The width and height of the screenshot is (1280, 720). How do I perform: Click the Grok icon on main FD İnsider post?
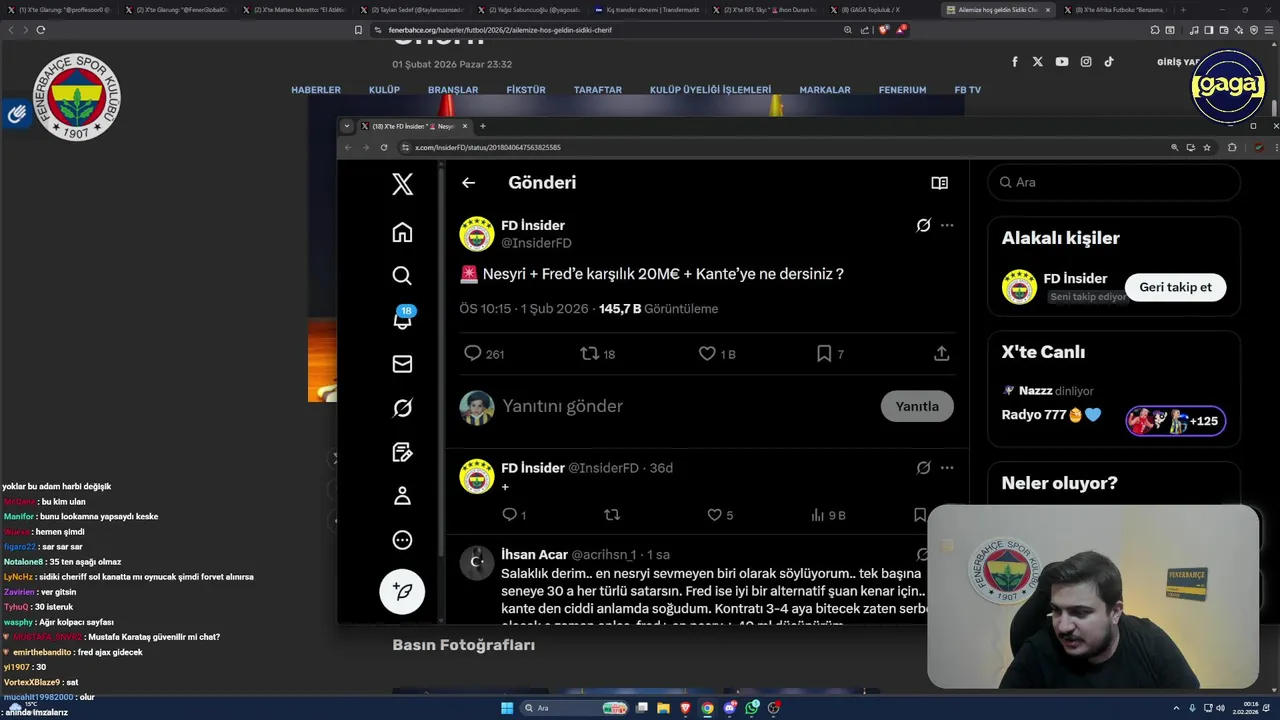coord(923,225)
